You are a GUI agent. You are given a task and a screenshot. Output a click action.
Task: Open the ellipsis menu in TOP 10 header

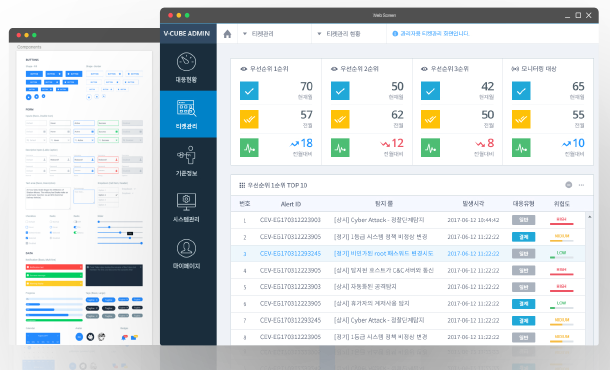(581, 185)
